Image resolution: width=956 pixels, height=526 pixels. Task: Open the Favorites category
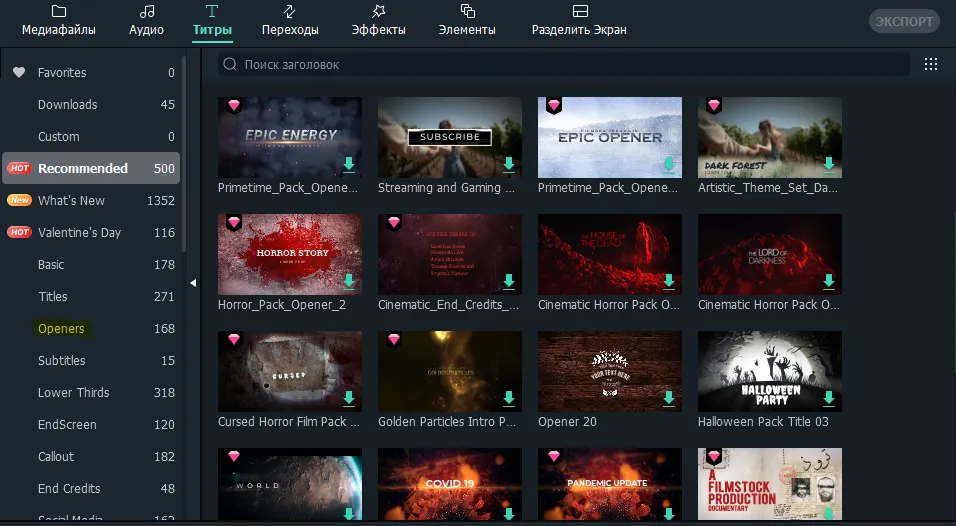tap(91, 73)
